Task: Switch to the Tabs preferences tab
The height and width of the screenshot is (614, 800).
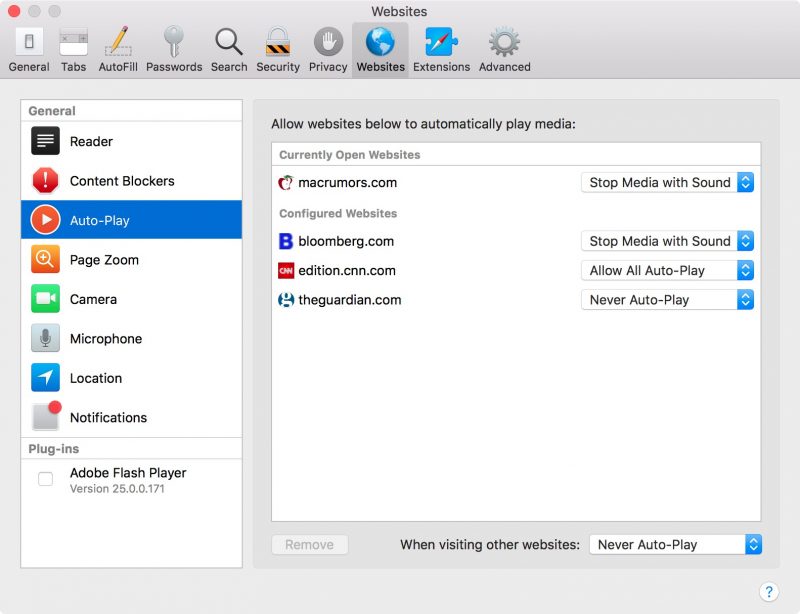Action: (73, 50)
